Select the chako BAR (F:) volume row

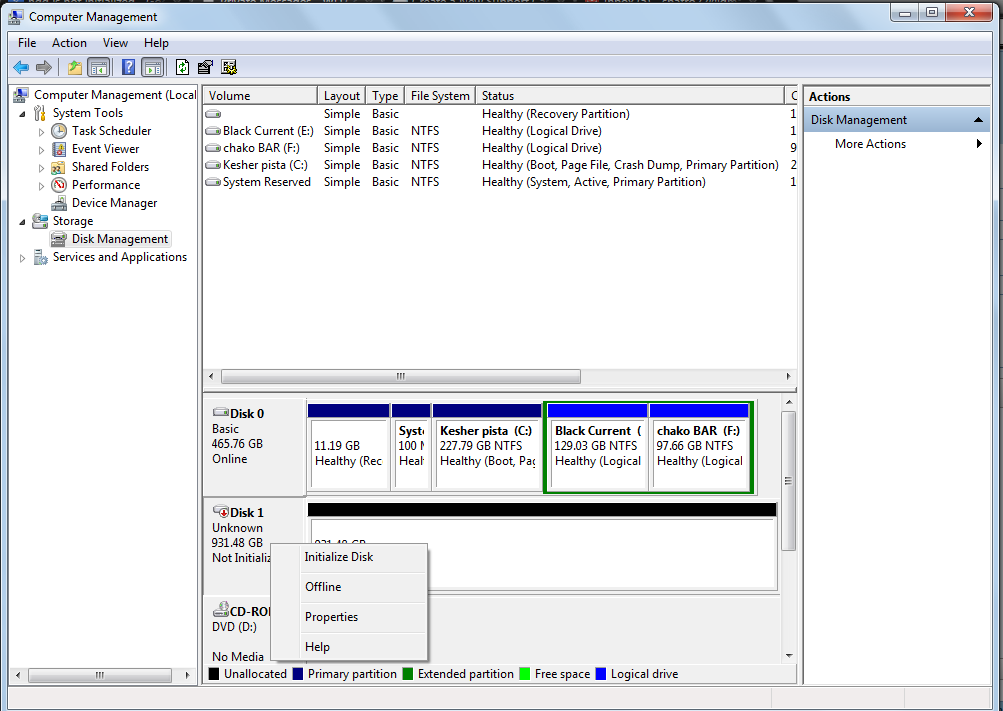click(x=500, y=148)
